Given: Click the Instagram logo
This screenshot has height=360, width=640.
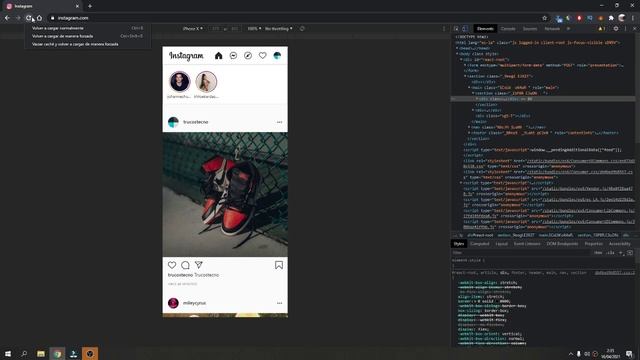Looking at the screenshot, I should (186, 56).
